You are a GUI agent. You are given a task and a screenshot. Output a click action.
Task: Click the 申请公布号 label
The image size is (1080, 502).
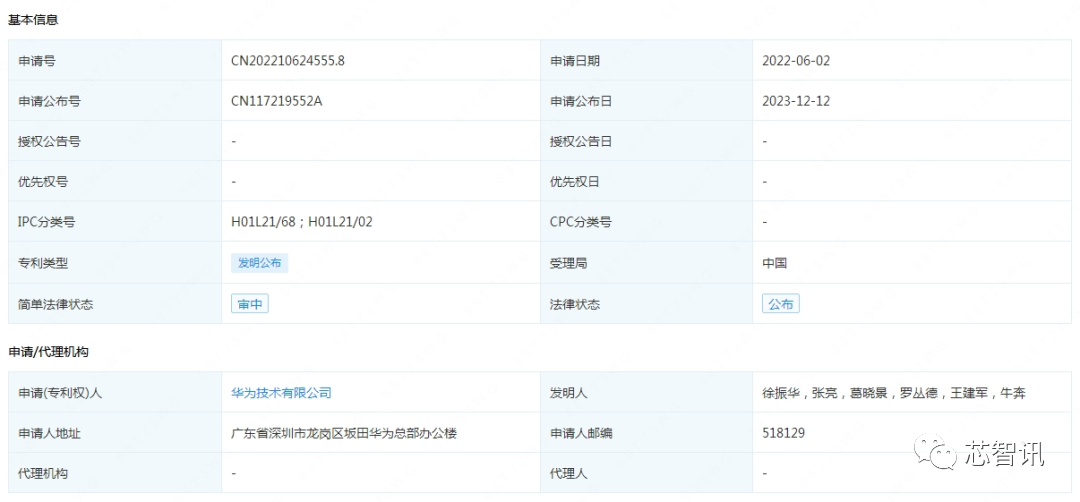pyautogui.click(x=50, y=101)
